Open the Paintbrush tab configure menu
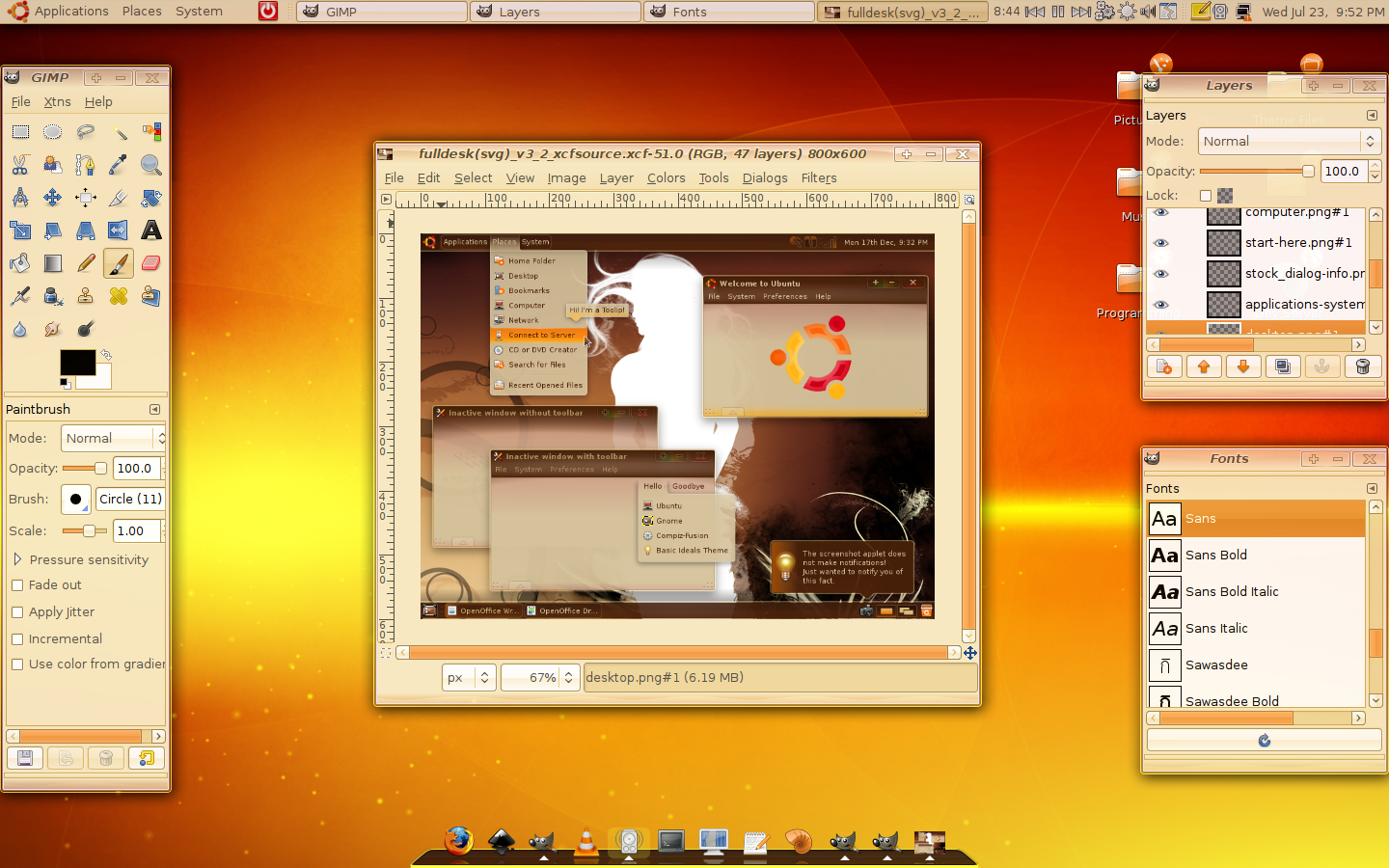The image size is (1389, 868). pos(154,410)
